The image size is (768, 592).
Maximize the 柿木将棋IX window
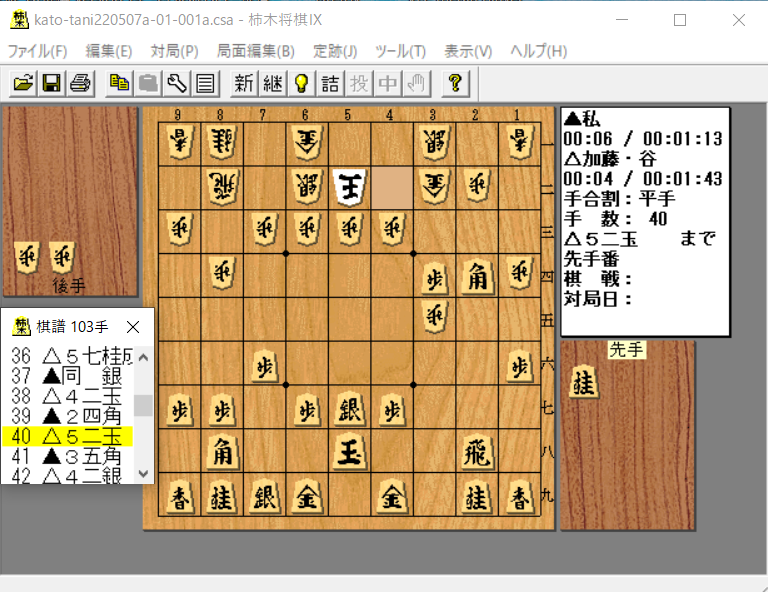[680, 20]
